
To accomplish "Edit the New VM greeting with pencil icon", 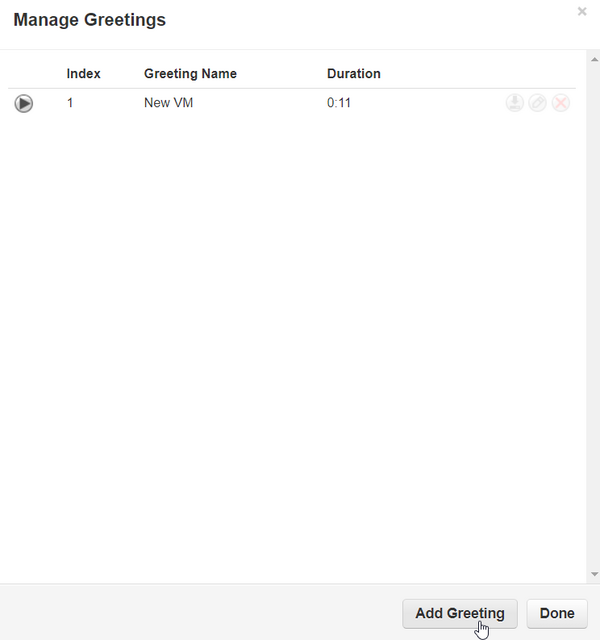I will click(x=537, y=103).
